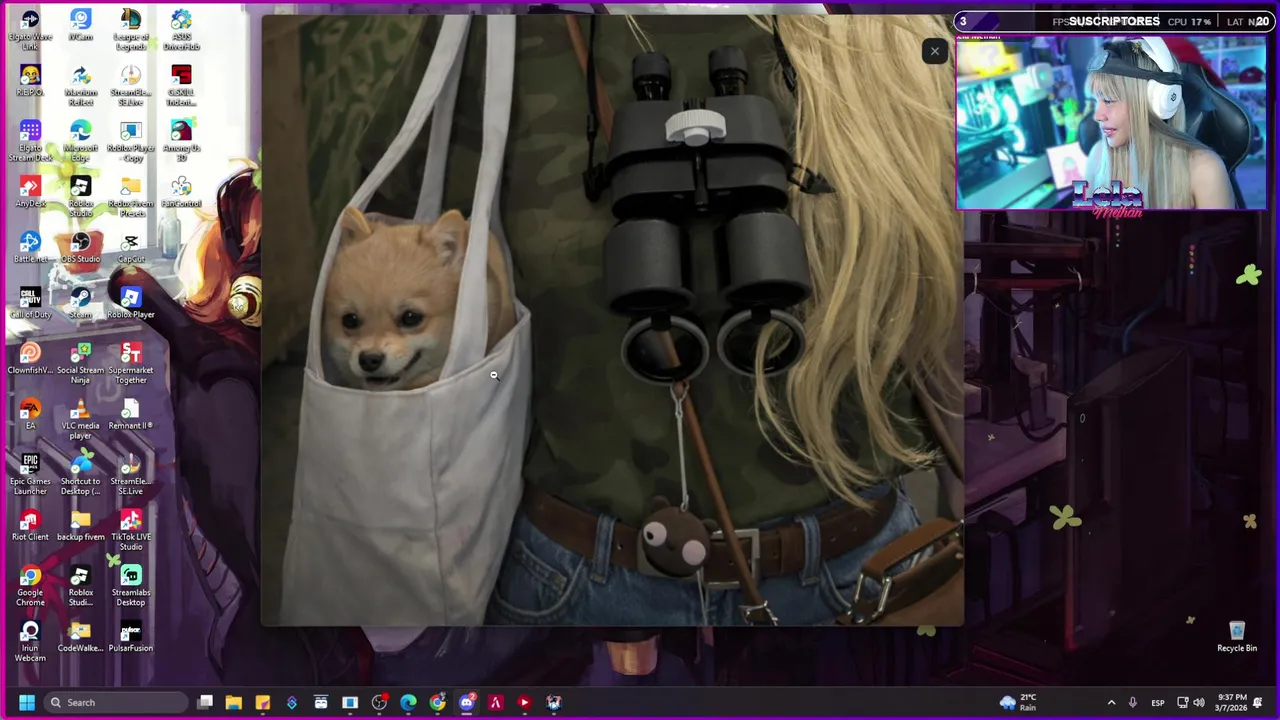The height and width of the screenshot is (720, 1280).
Task: Open the backup fivem folder
Action: [x=81, y=525]
